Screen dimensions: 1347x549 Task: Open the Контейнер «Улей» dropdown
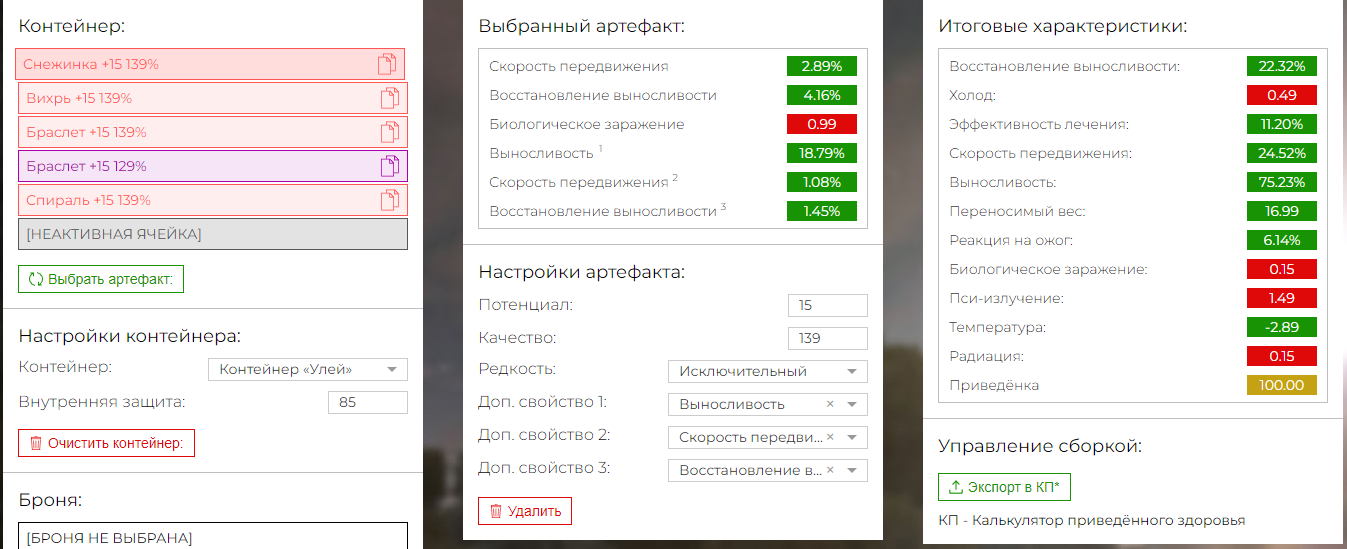(x=308, y=369)
